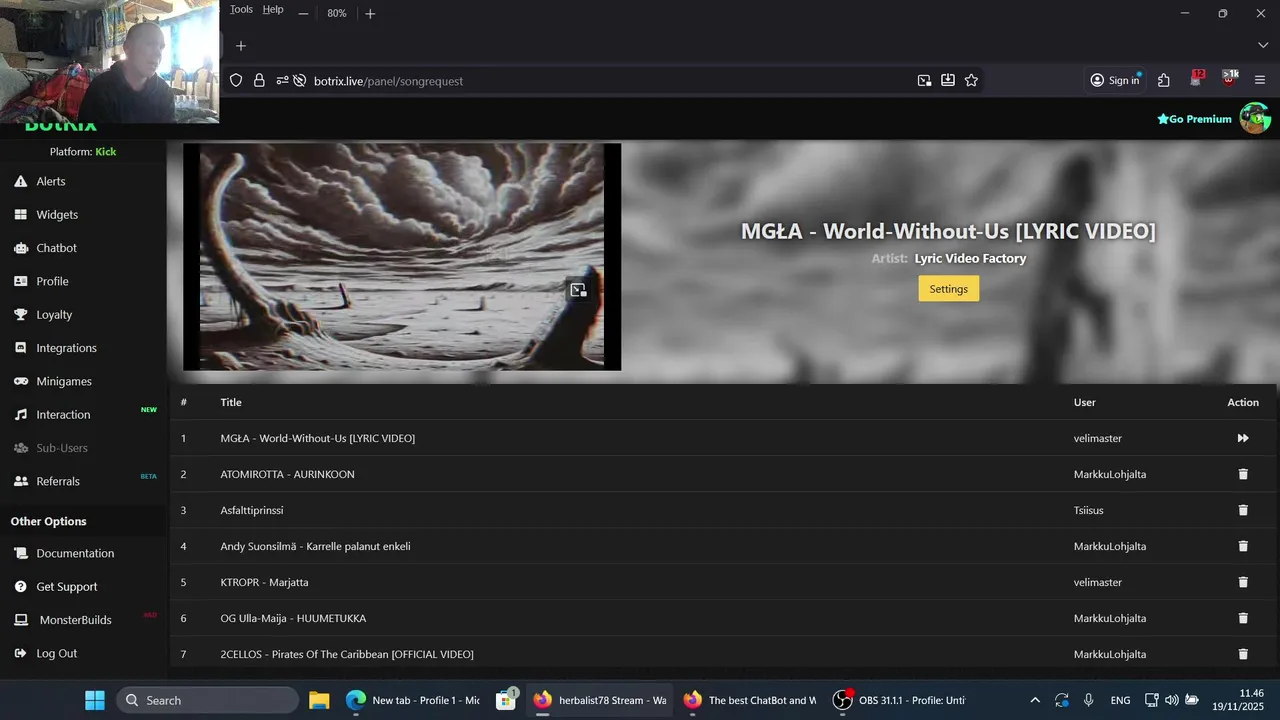Click the botrix.live address bar
The height and width of the screenshot is (720, 1280).
pos(600,81)
